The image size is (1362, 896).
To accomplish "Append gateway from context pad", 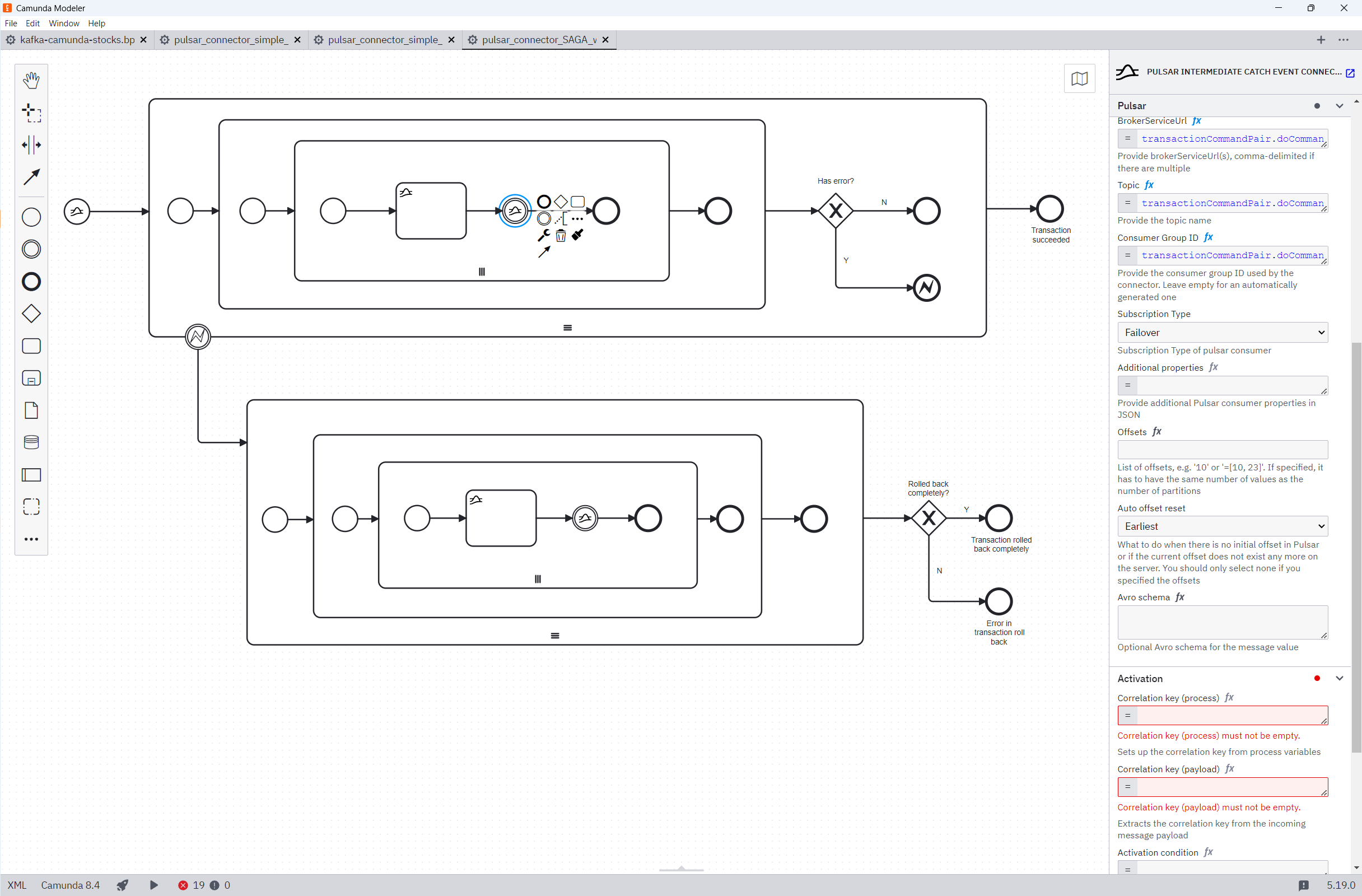I will tap(561, 202).
